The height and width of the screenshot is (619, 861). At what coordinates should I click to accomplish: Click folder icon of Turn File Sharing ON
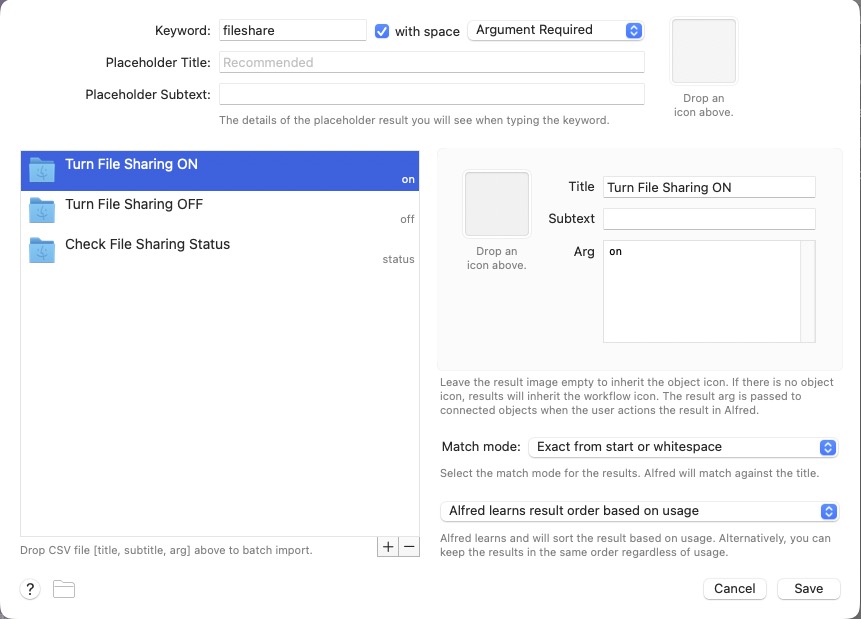coord(42,170)
